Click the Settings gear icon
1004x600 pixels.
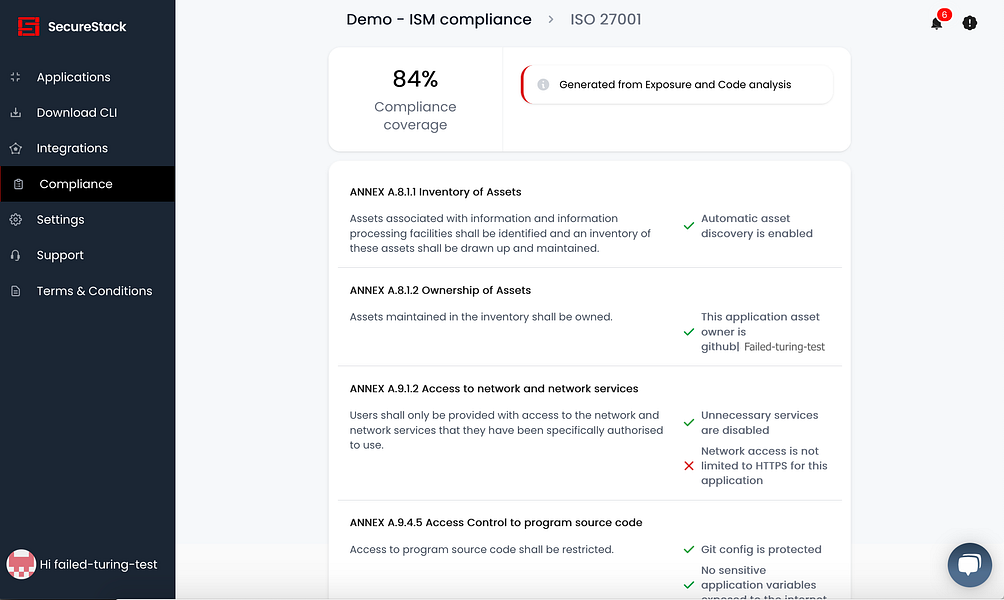(x=16, y=220)
